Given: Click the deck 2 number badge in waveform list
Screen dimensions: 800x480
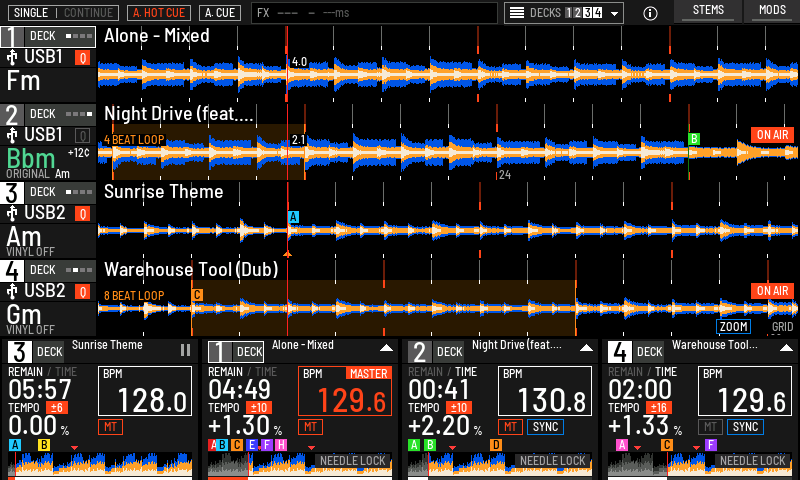Looking at the screenshot, I should [x=12, y=115].
